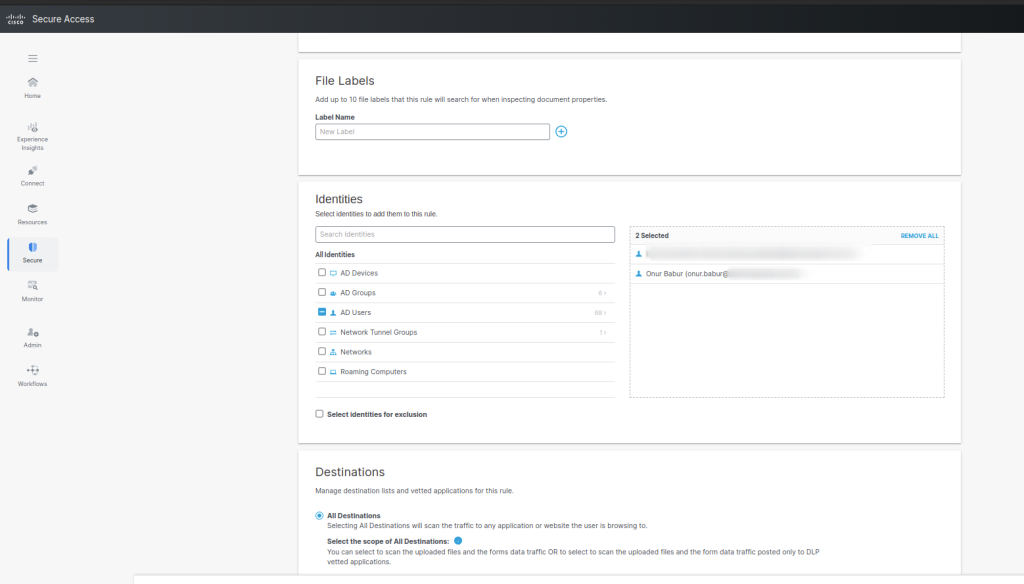The height and width of the screenshot is (584, 1024).
Task: Open the Admin section icon
Action: point(32,332)
